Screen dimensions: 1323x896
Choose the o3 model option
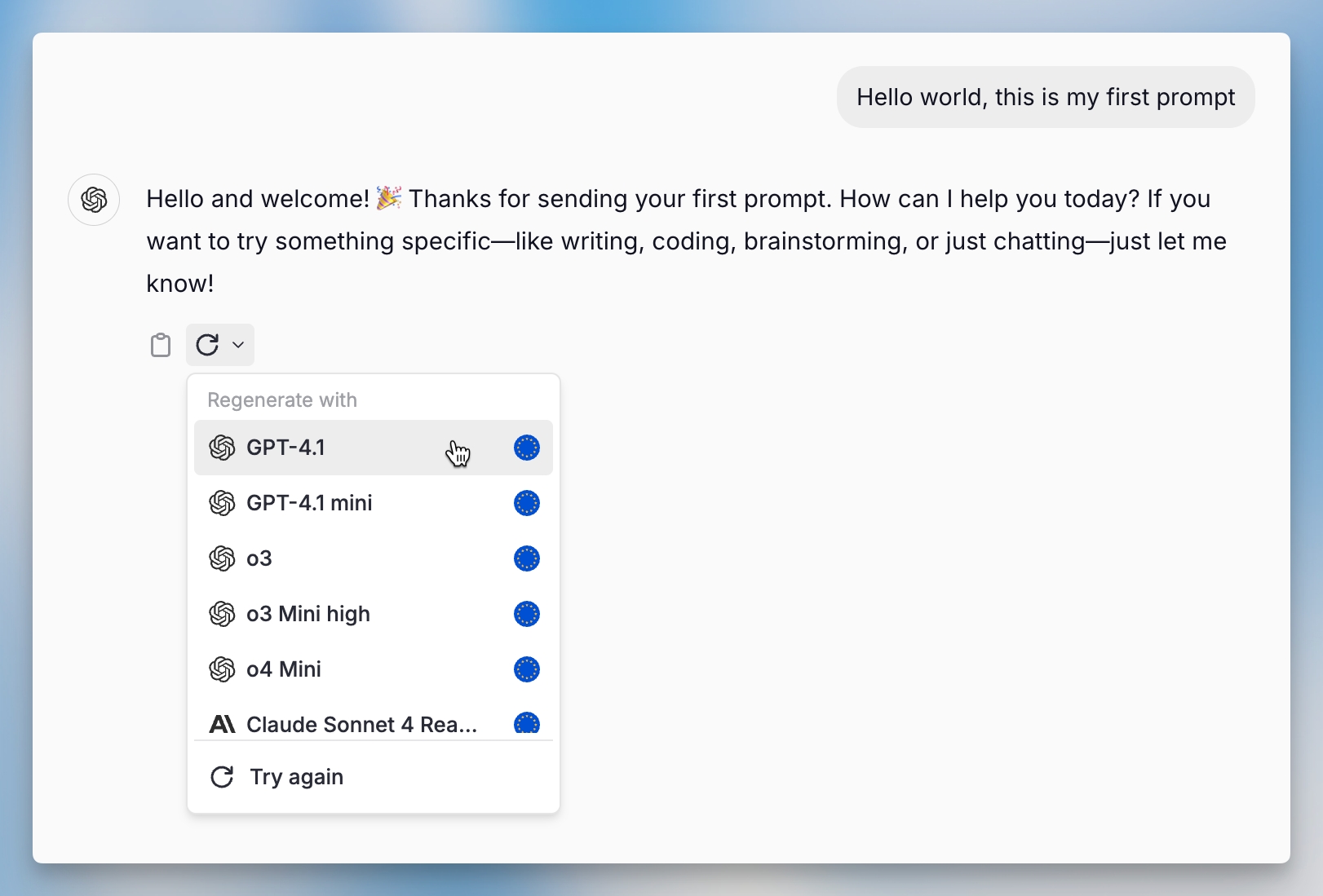tap(259, 558)
